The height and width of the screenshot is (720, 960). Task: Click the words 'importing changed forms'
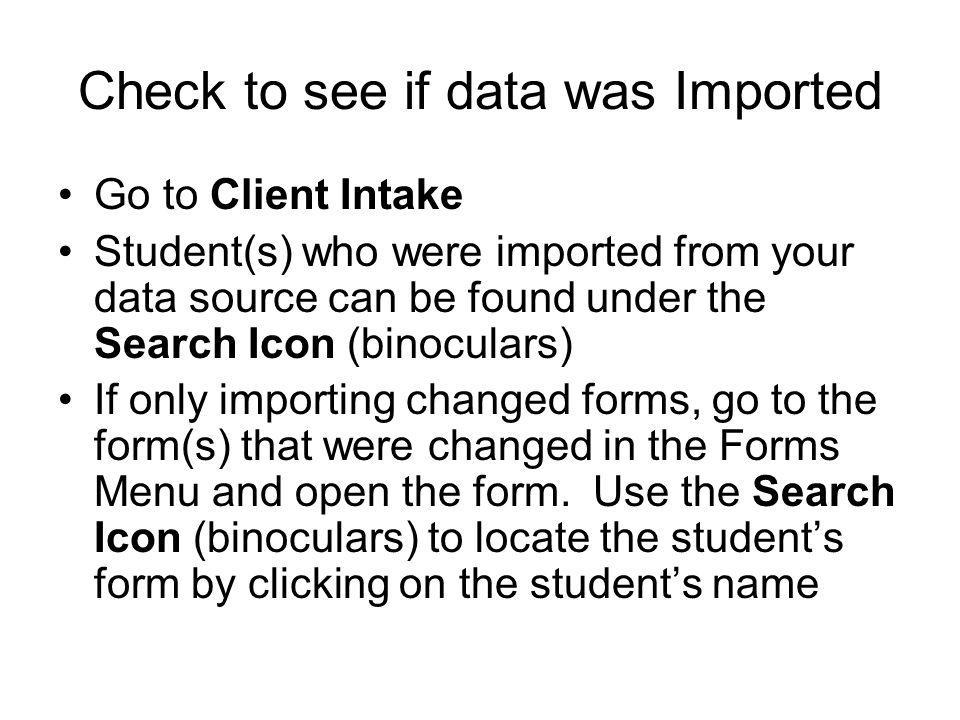pos(460,401)
